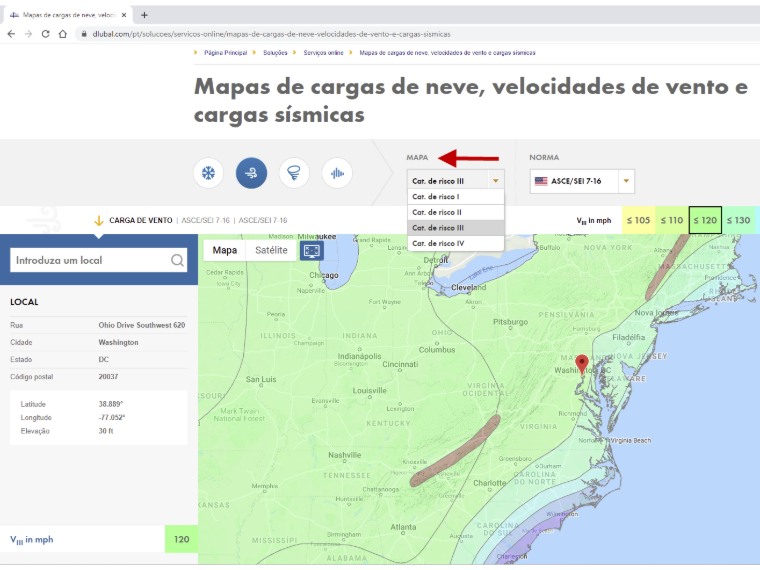Viewport: 760px width, 570px height.
Task: Choose Cat. de risco II option
Action: (x=456, y=212)
